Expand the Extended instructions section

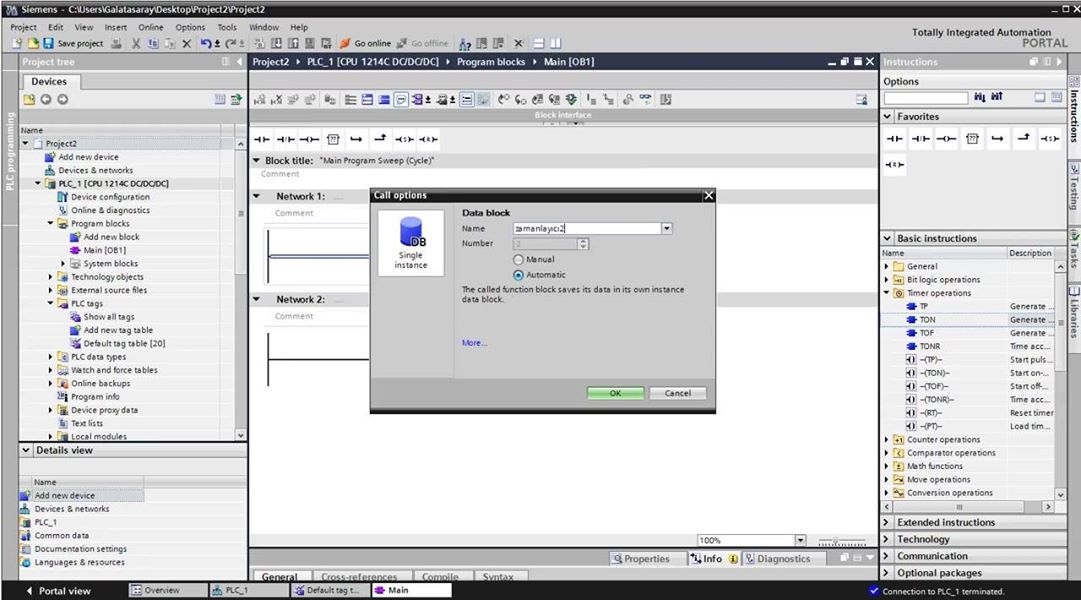(x=888, y=523)
